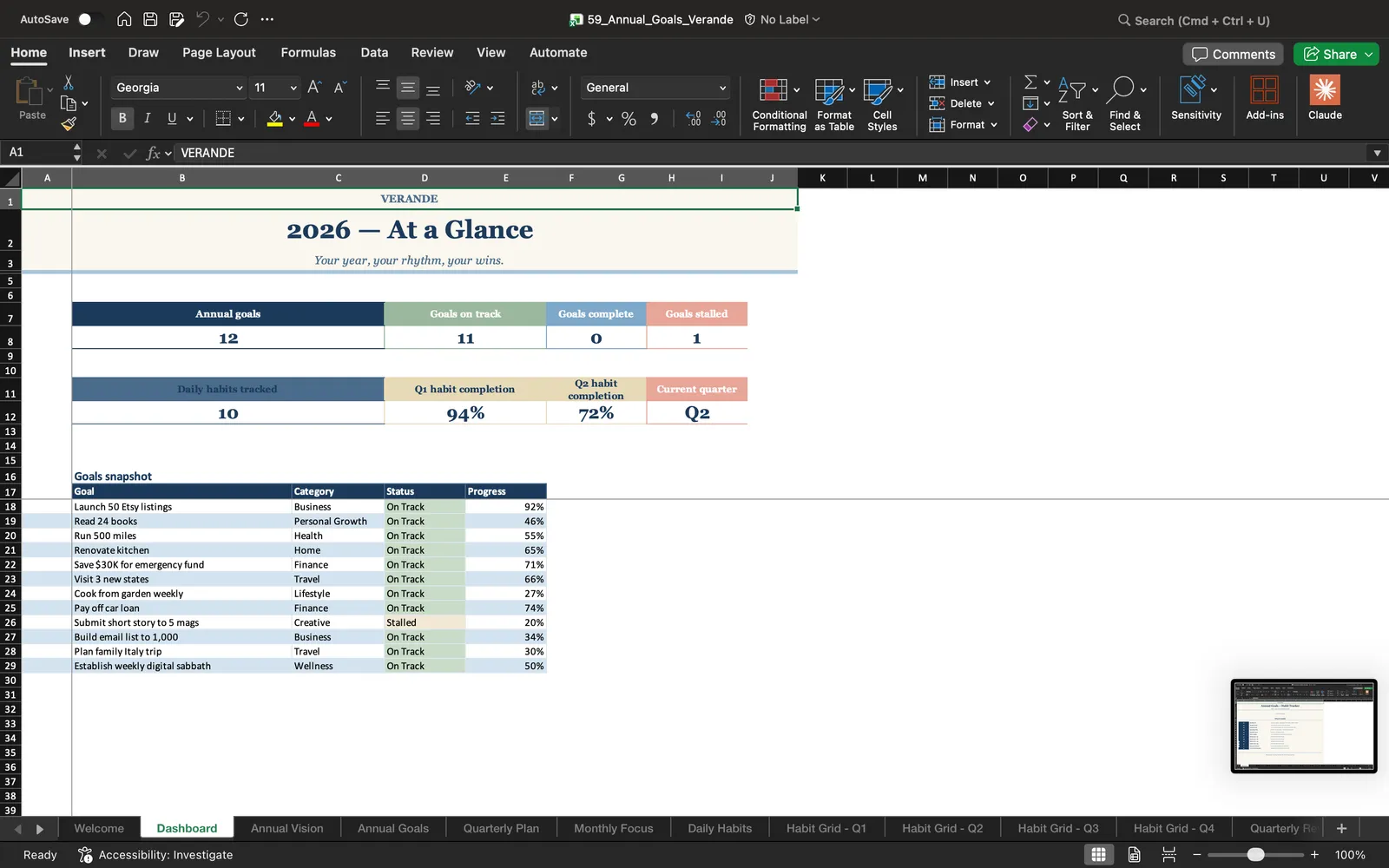Viewport: 1389px width, 868px height.
Task: Open the Format cells dropdown
Action: [x=964, y=125]
